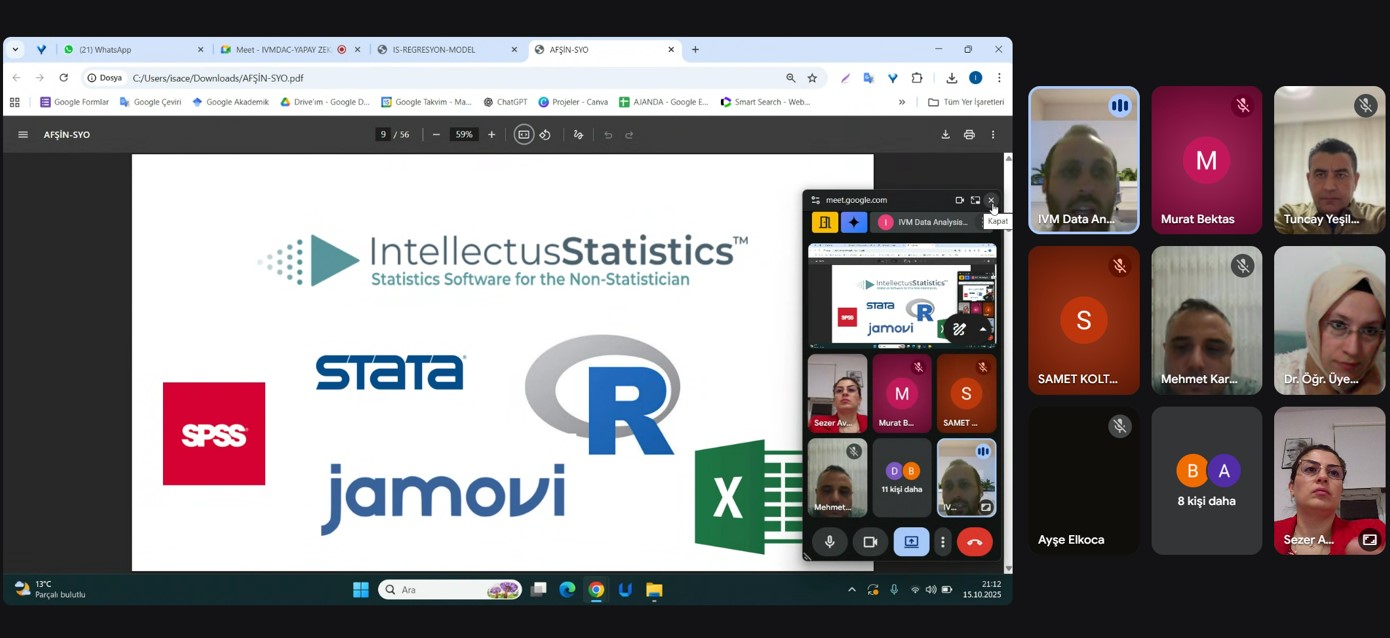
Task: Rotate the PDF page counterclockwise
Action: tap(545, 135)
